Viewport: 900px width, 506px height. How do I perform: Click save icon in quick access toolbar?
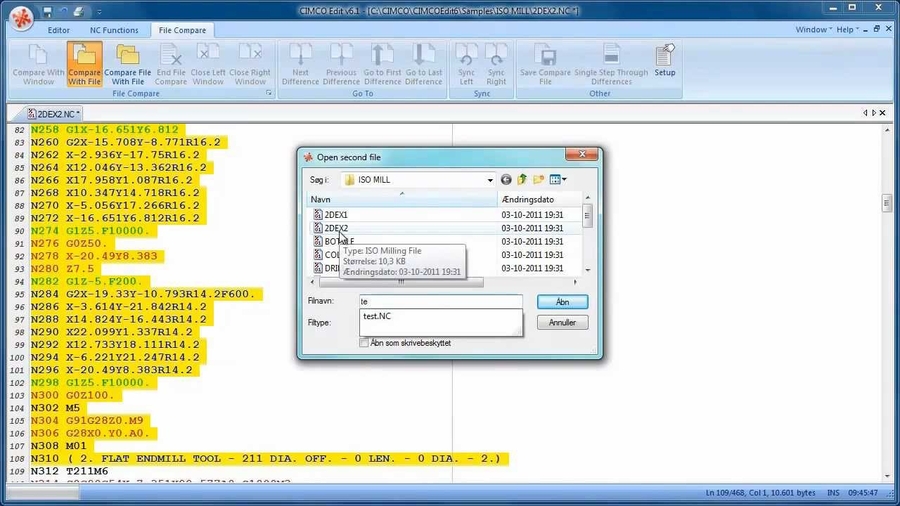(48, 11)
